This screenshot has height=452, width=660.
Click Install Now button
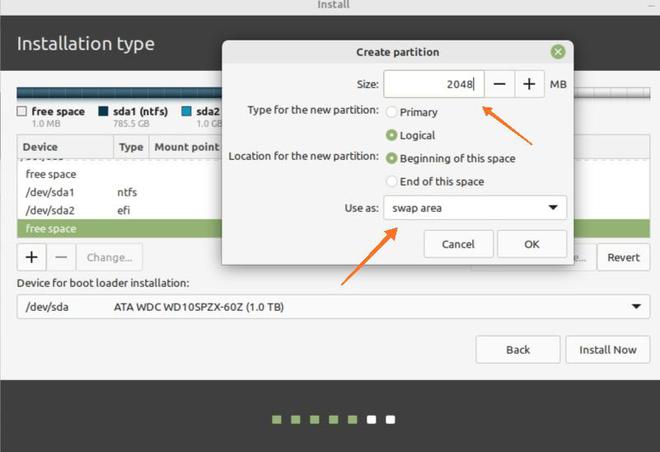click(x=608, y=349)
